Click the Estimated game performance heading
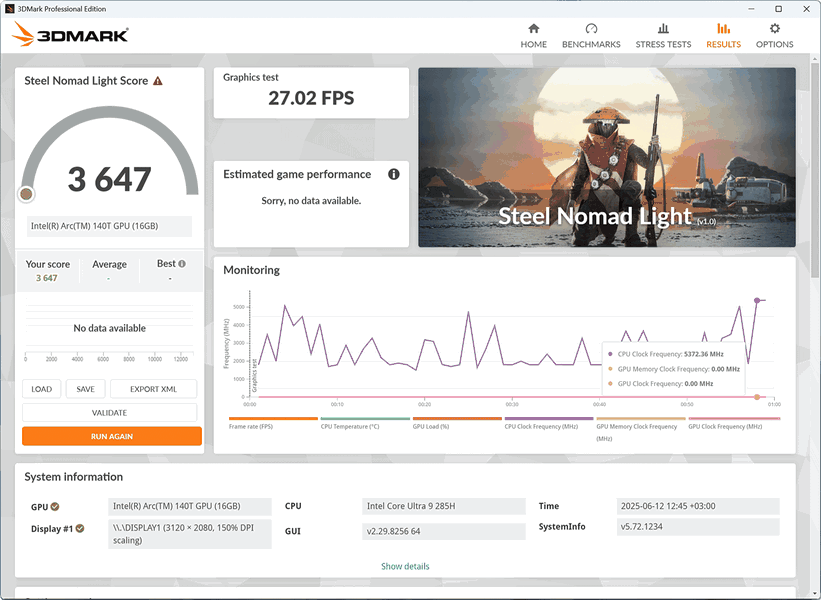The width and height of the screenshot is (821, 600). [297, 174]
